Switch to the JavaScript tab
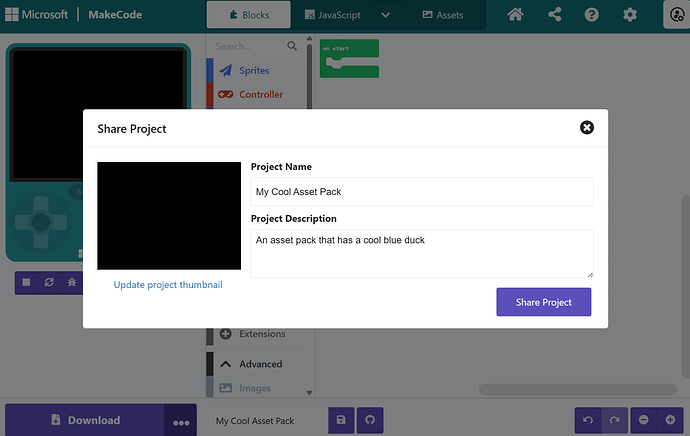 coord(333,15)
